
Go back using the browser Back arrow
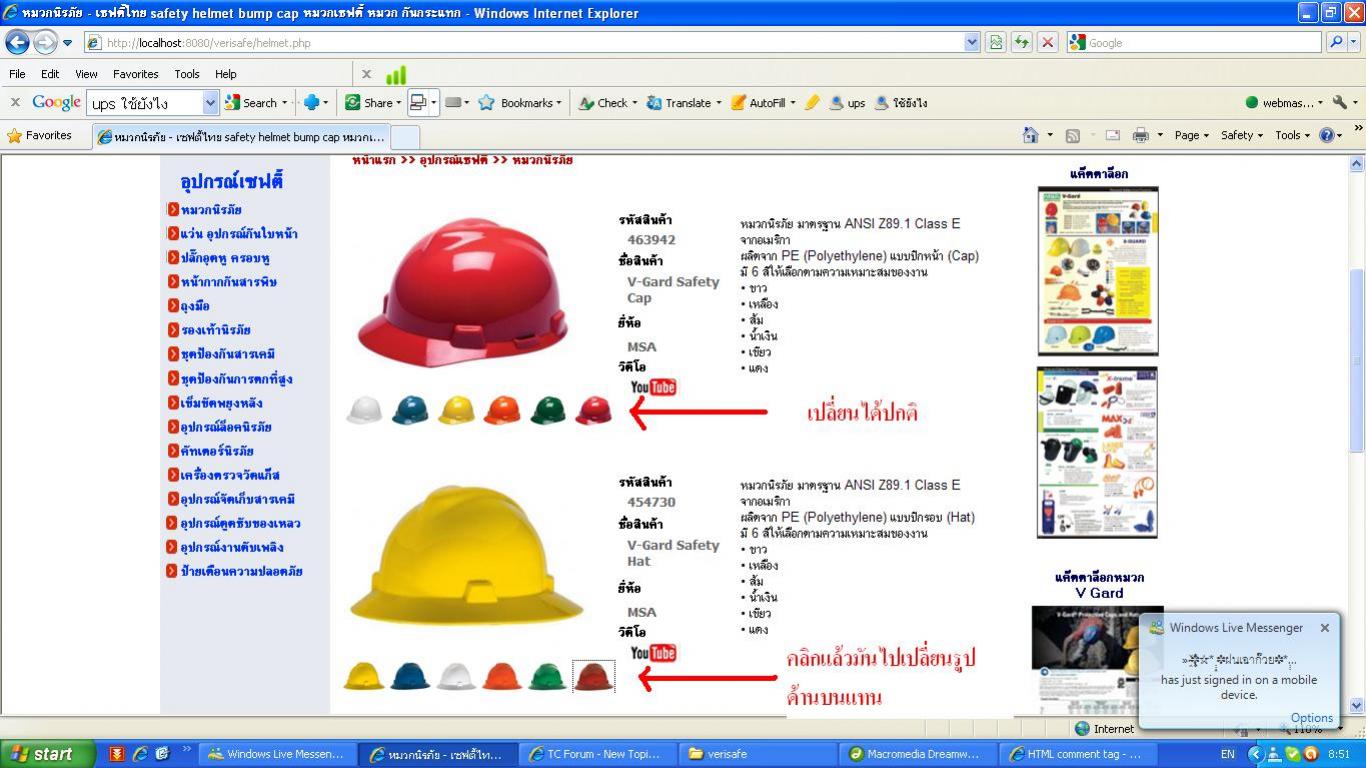coord(17,42)
